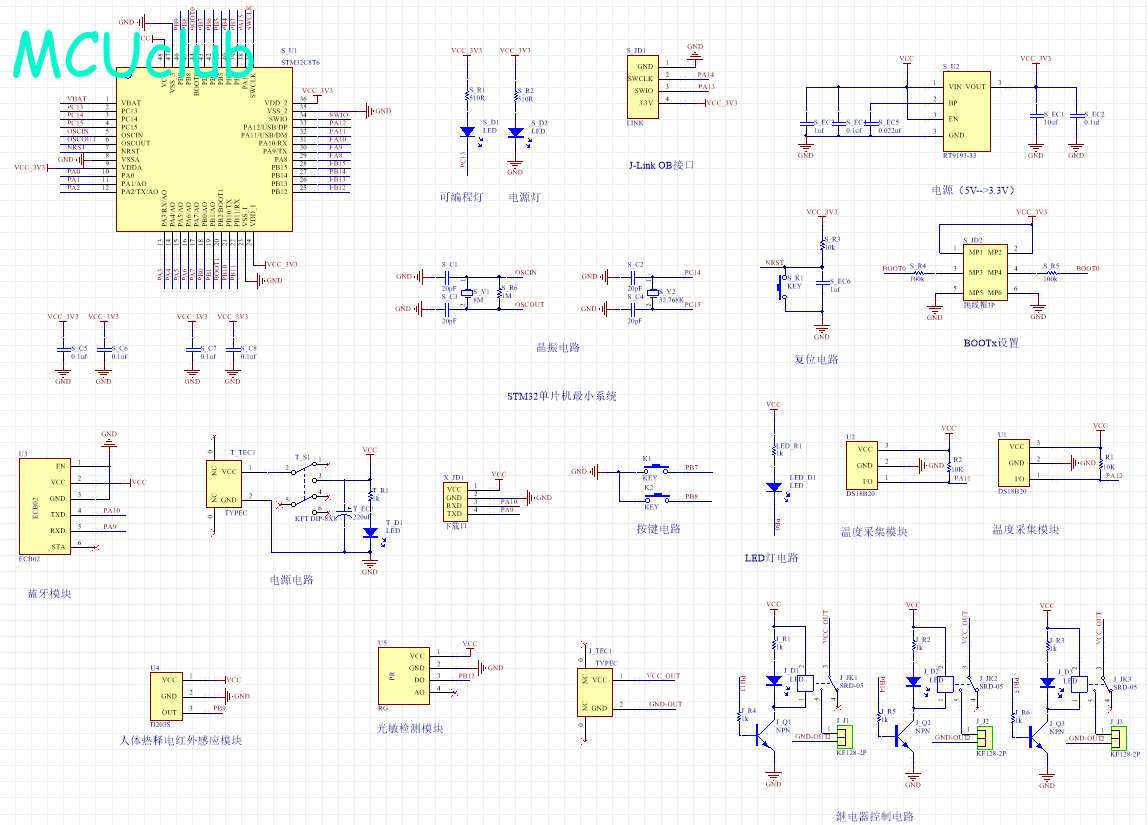1148x825 pixels.
Task: Pick the DS18B20 sensor labeled U1
Action: click(1014, 463)
